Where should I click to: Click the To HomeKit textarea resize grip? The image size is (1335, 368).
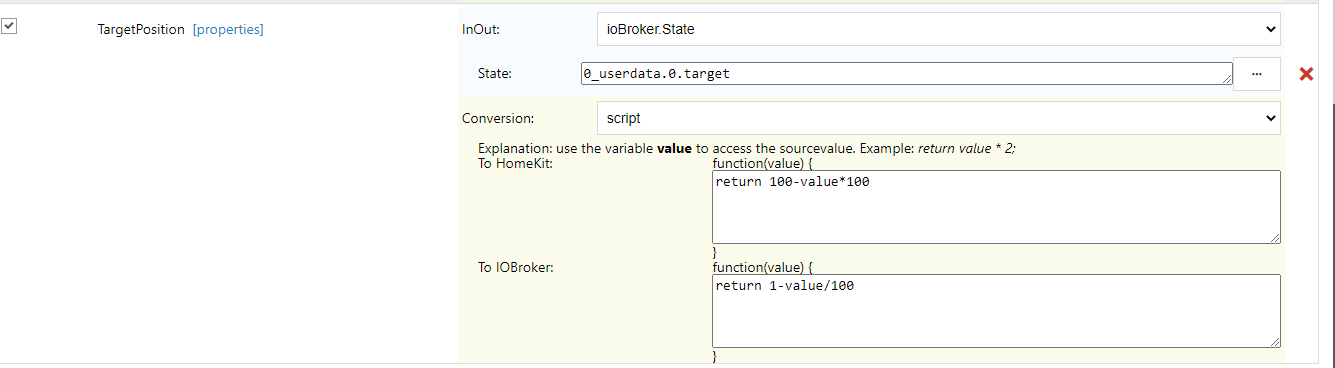(x=1274, y=236)
